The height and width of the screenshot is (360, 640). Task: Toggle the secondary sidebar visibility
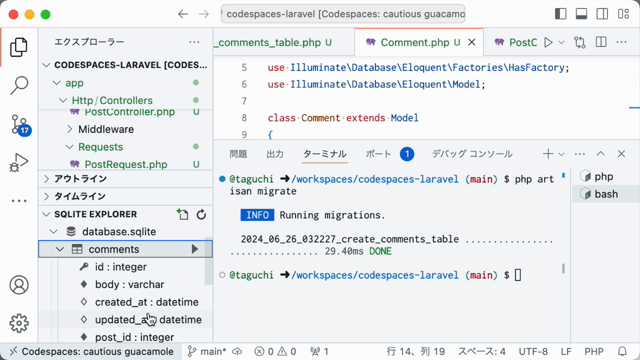point(602,14)
